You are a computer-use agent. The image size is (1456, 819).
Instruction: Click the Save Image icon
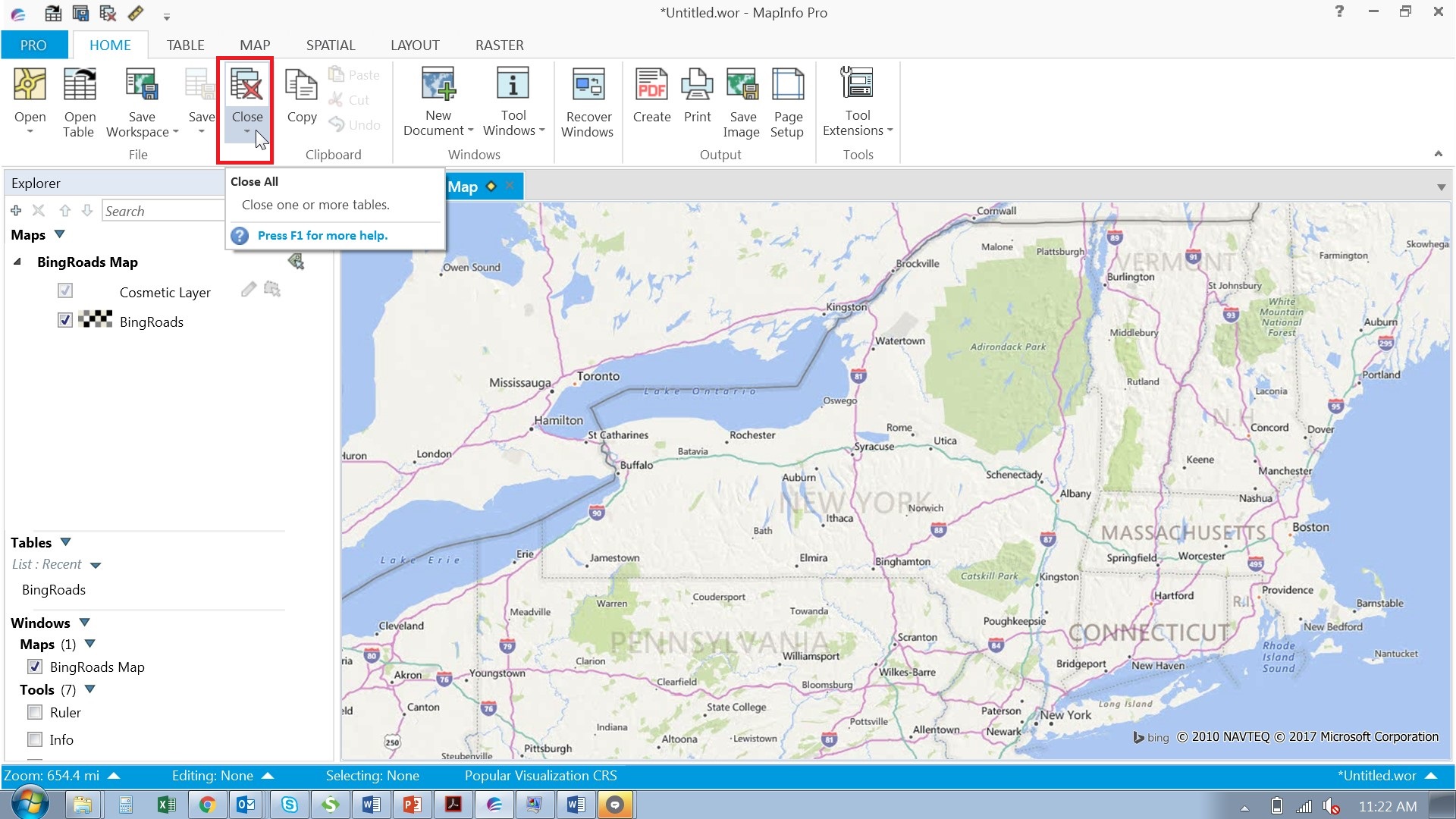click(x=742, y=85)
